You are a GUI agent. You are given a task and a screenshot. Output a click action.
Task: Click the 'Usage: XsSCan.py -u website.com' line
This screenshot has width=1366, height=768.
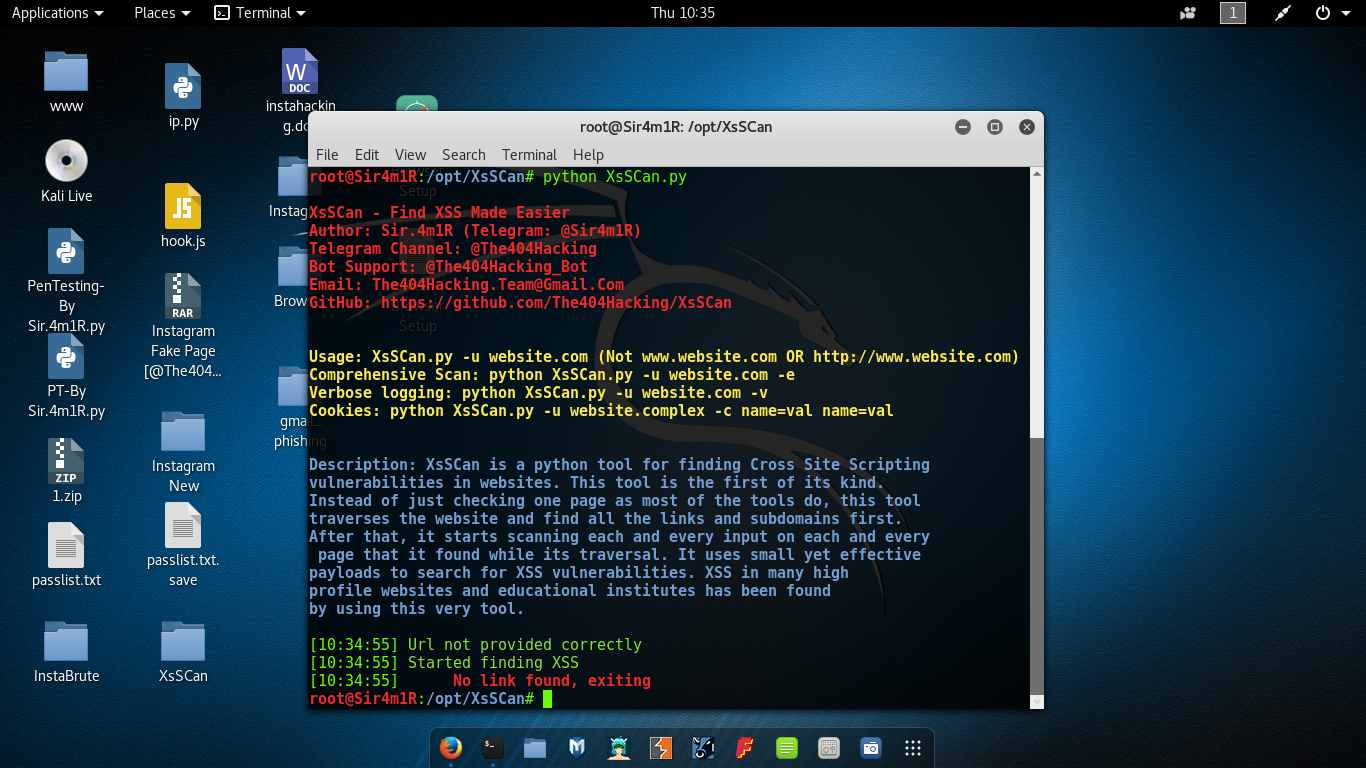[664, 356]
